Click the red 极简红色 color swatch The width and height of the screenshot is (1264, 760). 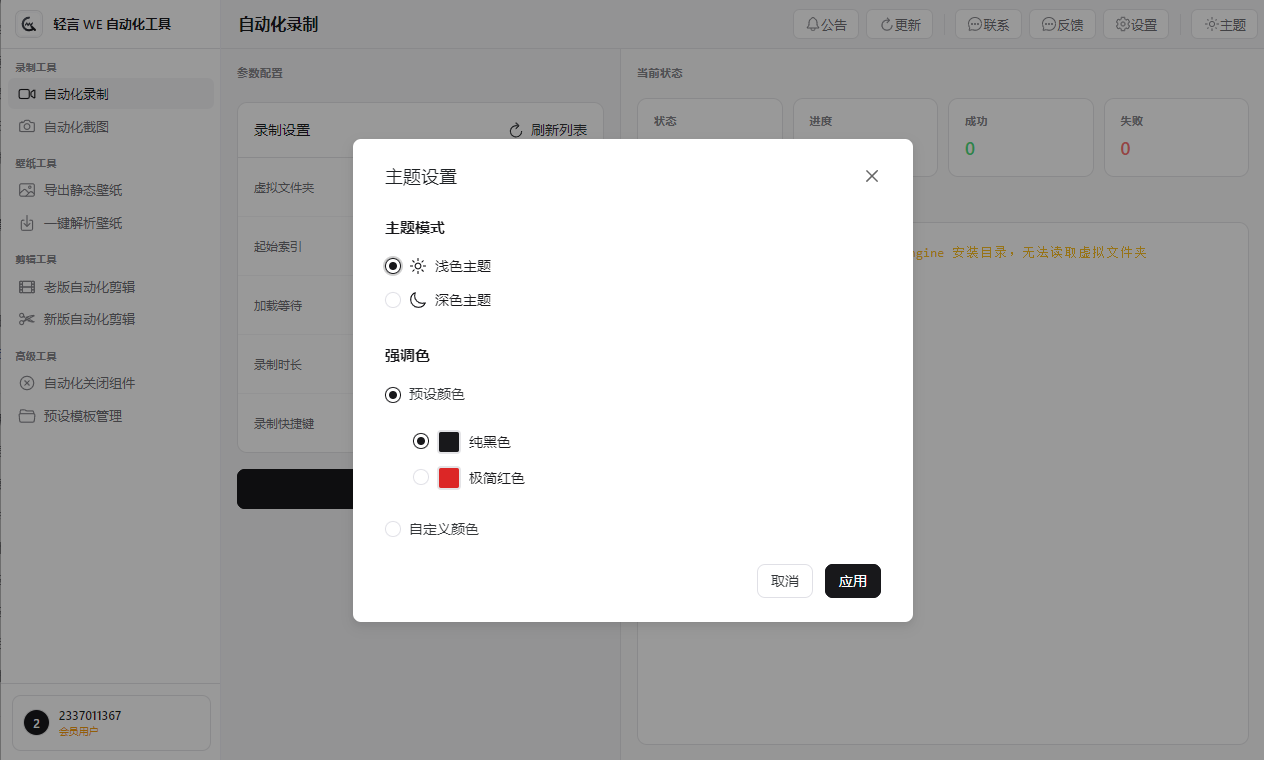pos(448,477)
